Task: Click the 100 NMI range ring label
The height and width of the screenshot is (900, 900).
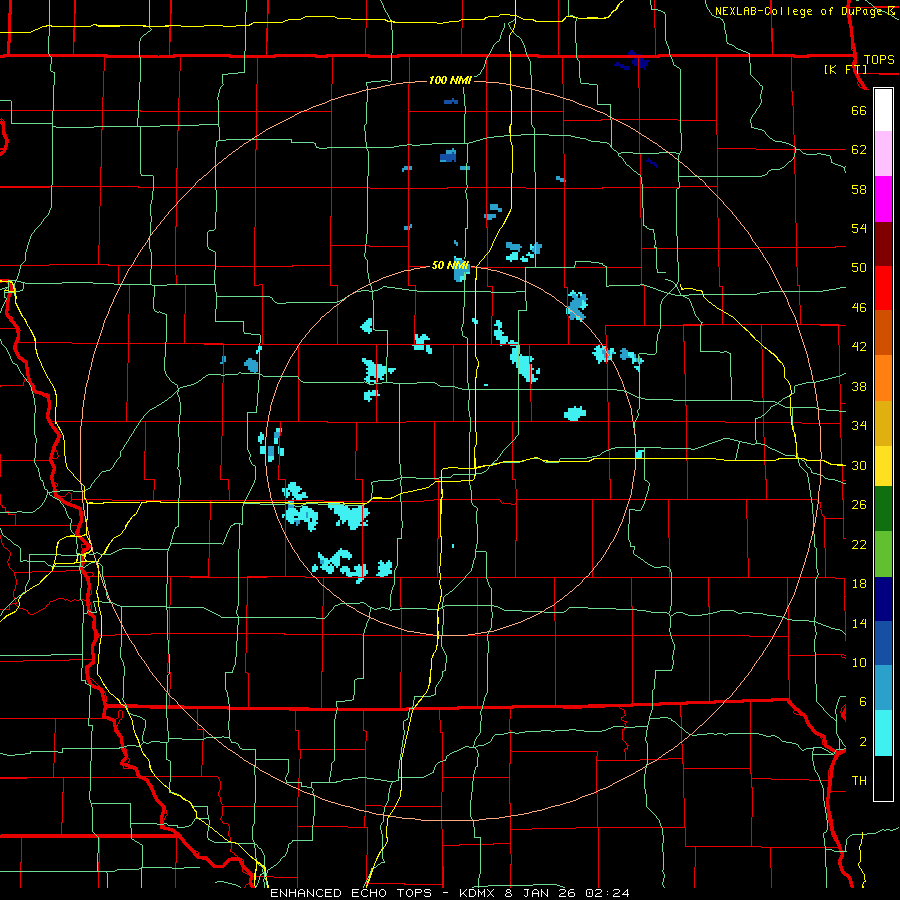Action: click(450, 80)
